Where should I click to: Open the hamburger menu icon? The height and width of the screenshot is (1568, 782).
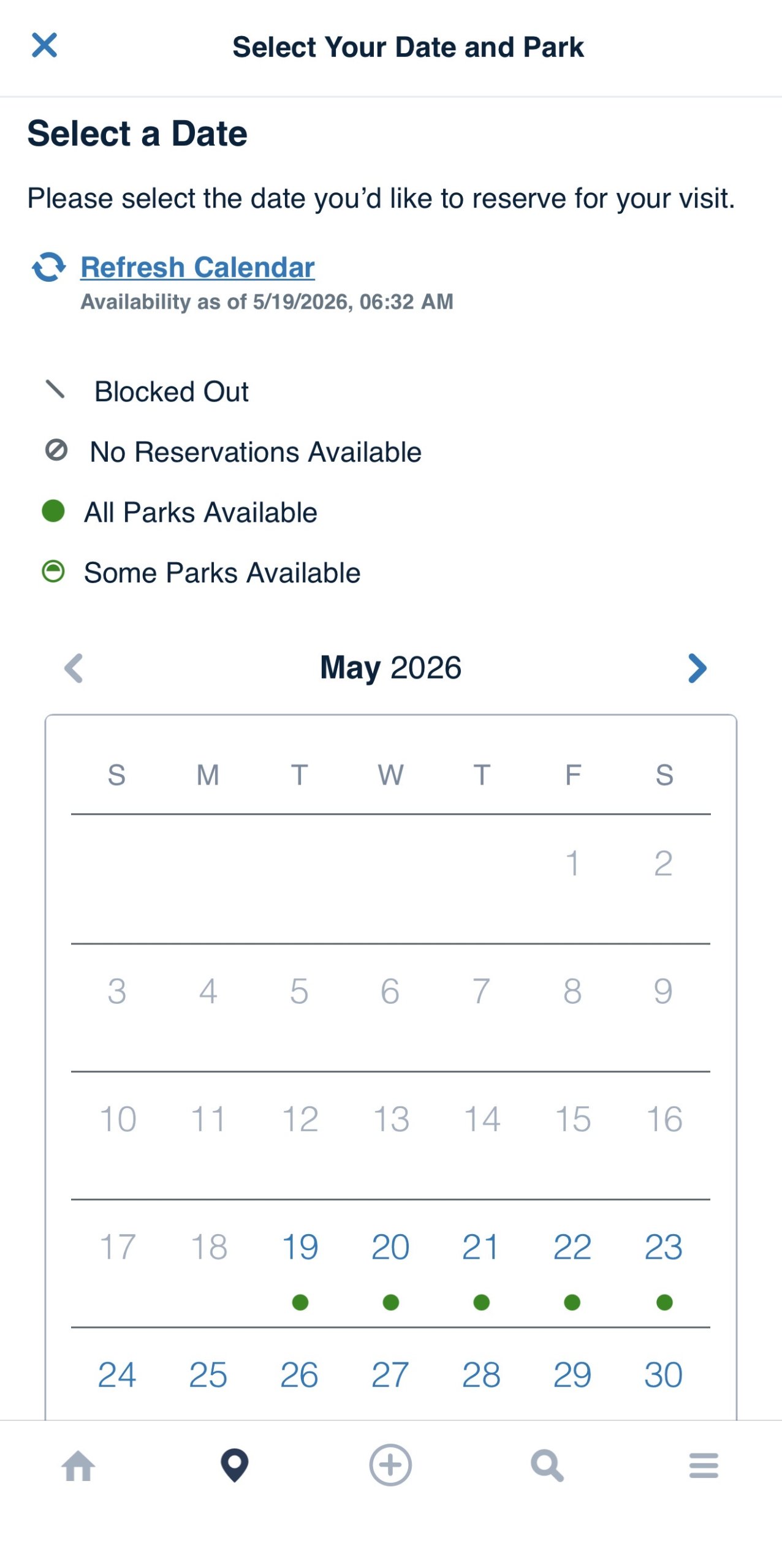tap(704, 1466)
